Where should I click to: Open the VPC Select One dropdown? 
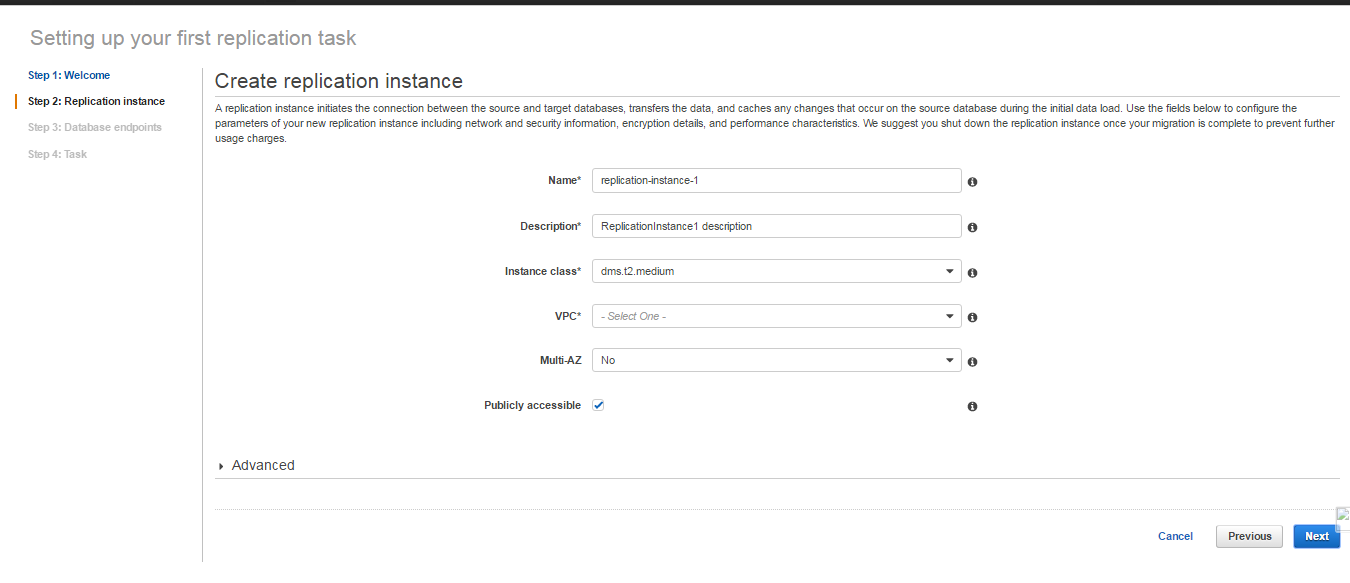point(777,316)
